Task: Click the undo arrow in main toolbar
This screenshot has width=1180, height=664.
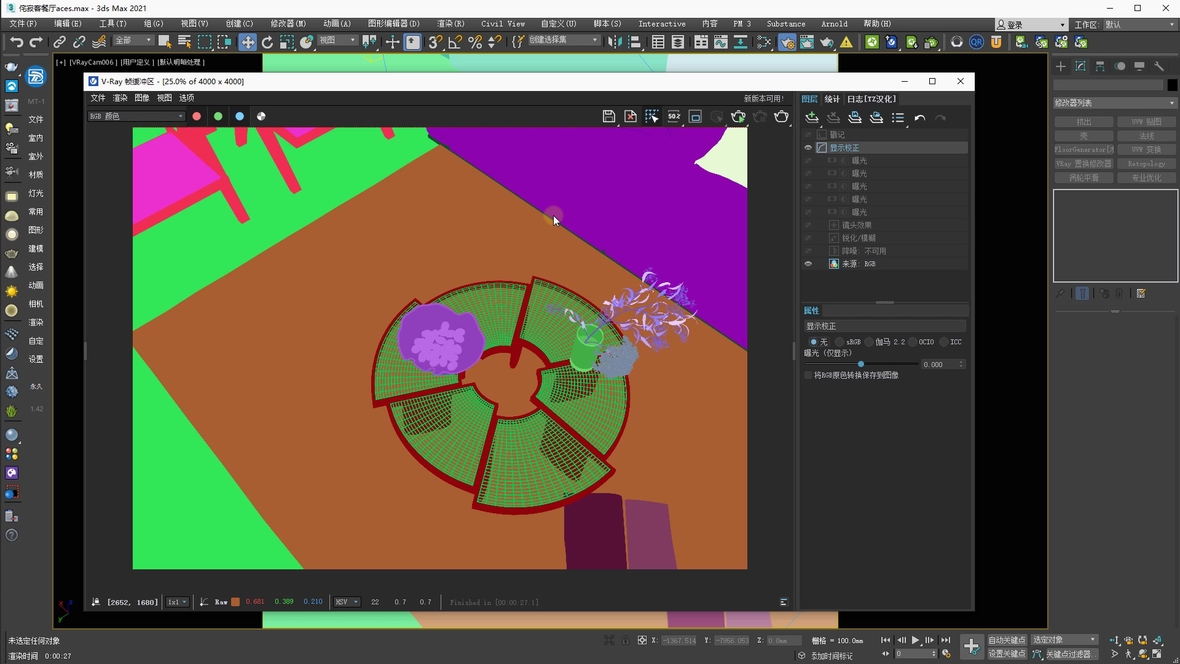Action: [16, 42]
